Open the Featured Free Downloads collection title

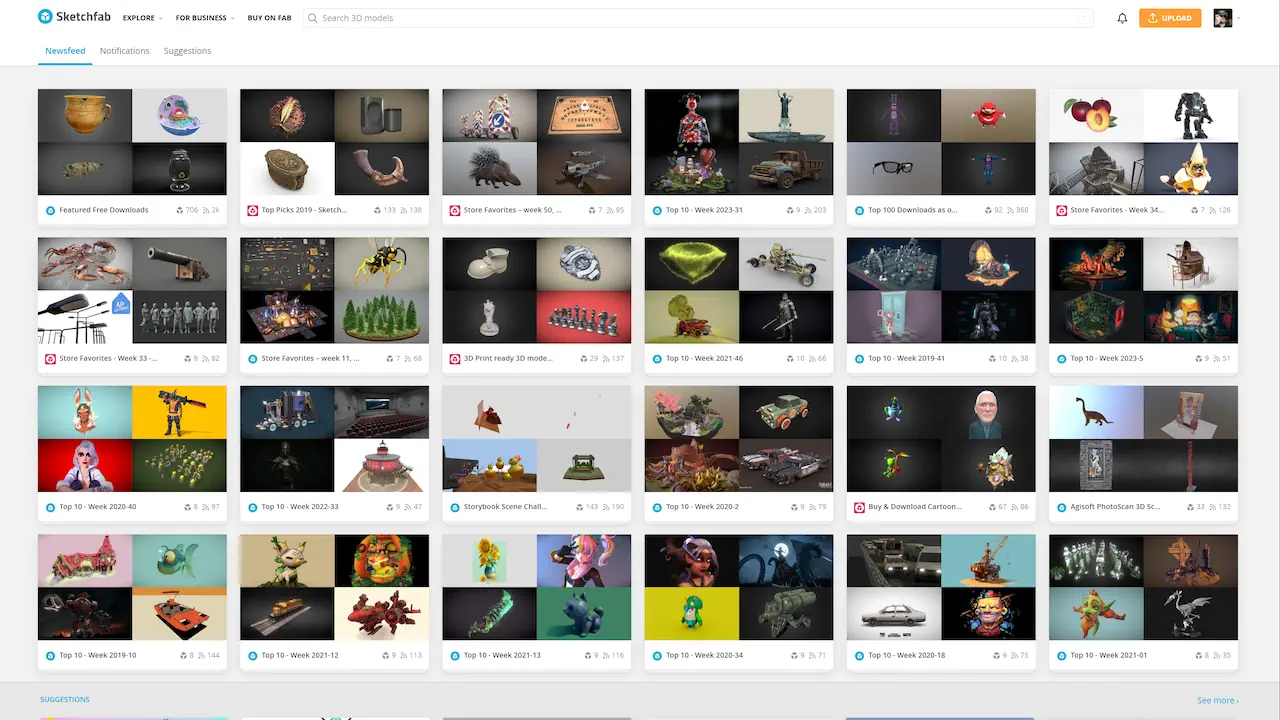click(104, 210)
